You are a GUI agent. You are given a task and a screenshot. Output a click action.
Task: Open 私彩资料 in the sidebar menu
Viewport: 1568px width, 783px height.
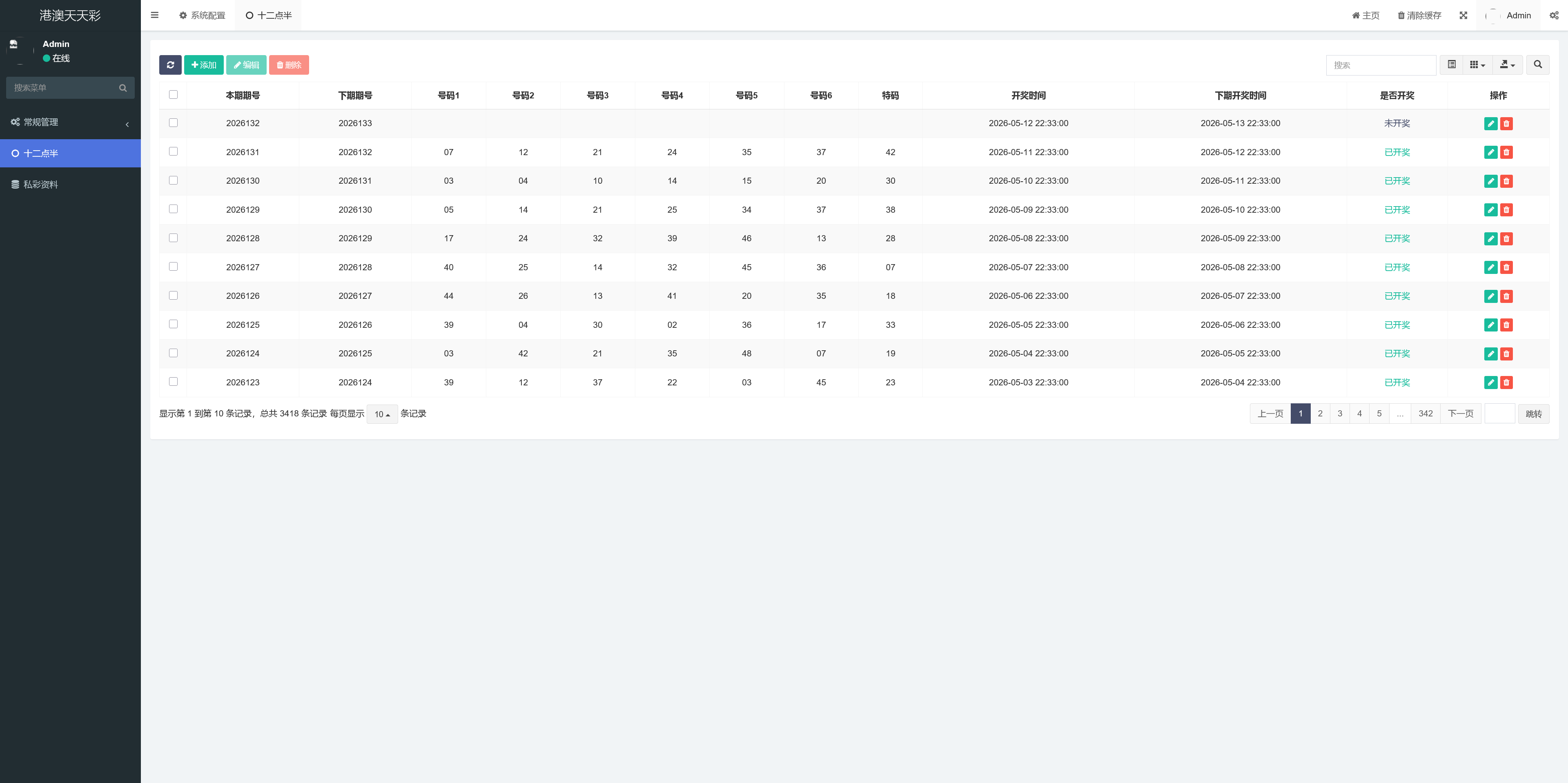70,185
